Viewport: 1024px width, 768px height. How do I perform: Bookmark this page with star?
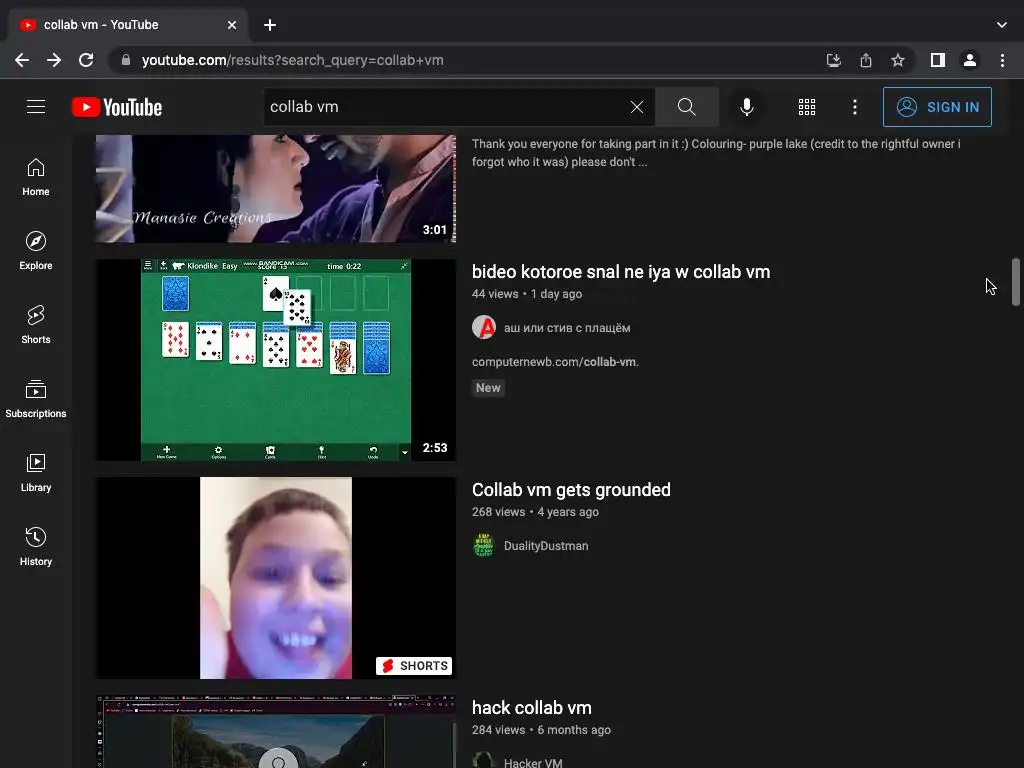[898, 60]
